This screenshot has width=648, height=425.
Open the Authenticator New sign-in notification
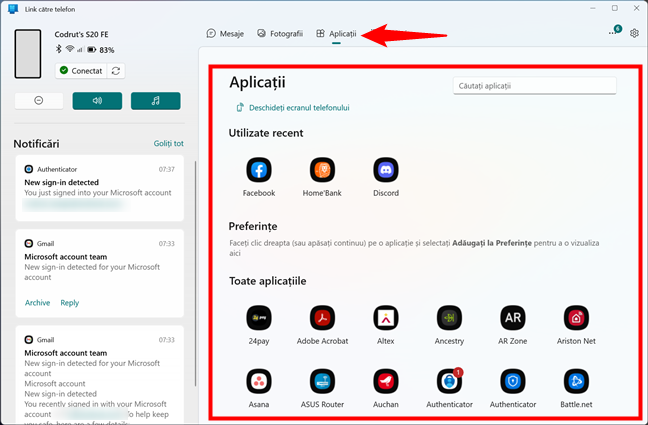[100, 188]
